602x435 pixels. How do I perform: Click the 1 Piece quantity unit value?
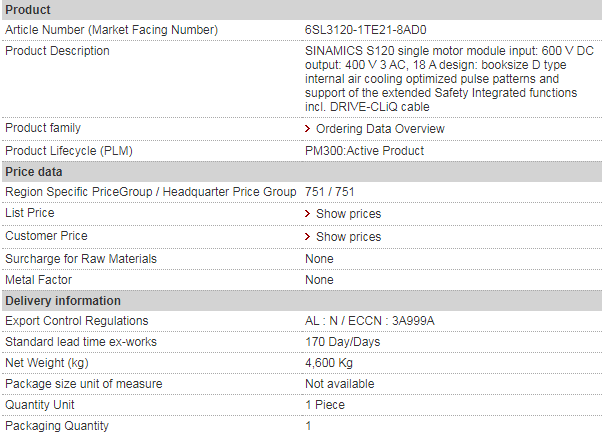pyautogui.click(x=325, y=405)
